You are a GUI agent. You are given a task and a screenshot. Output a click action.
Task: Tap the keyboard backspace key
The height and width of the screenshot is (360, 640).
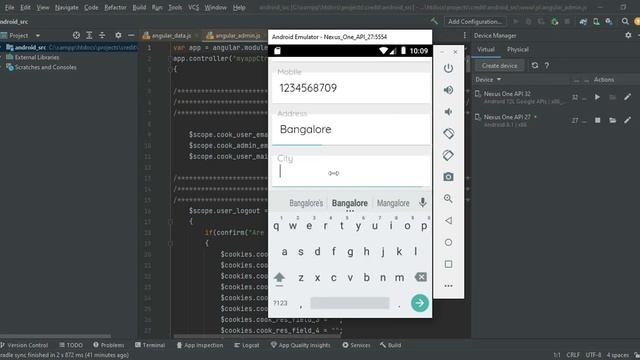[x=420, y=277]
